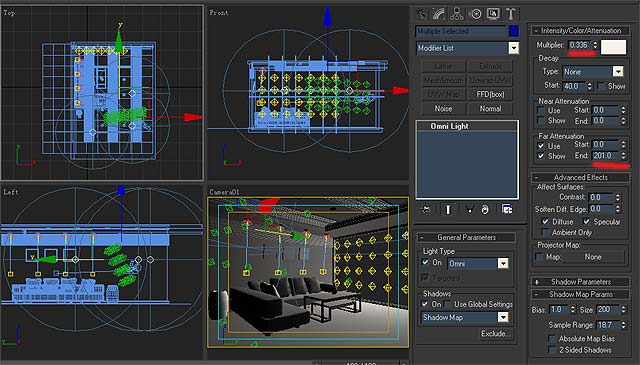This screenshot has width=640, height=365.
Task: Enable Absolute Map Bias checkbox
Action: (x=552, y=338)
